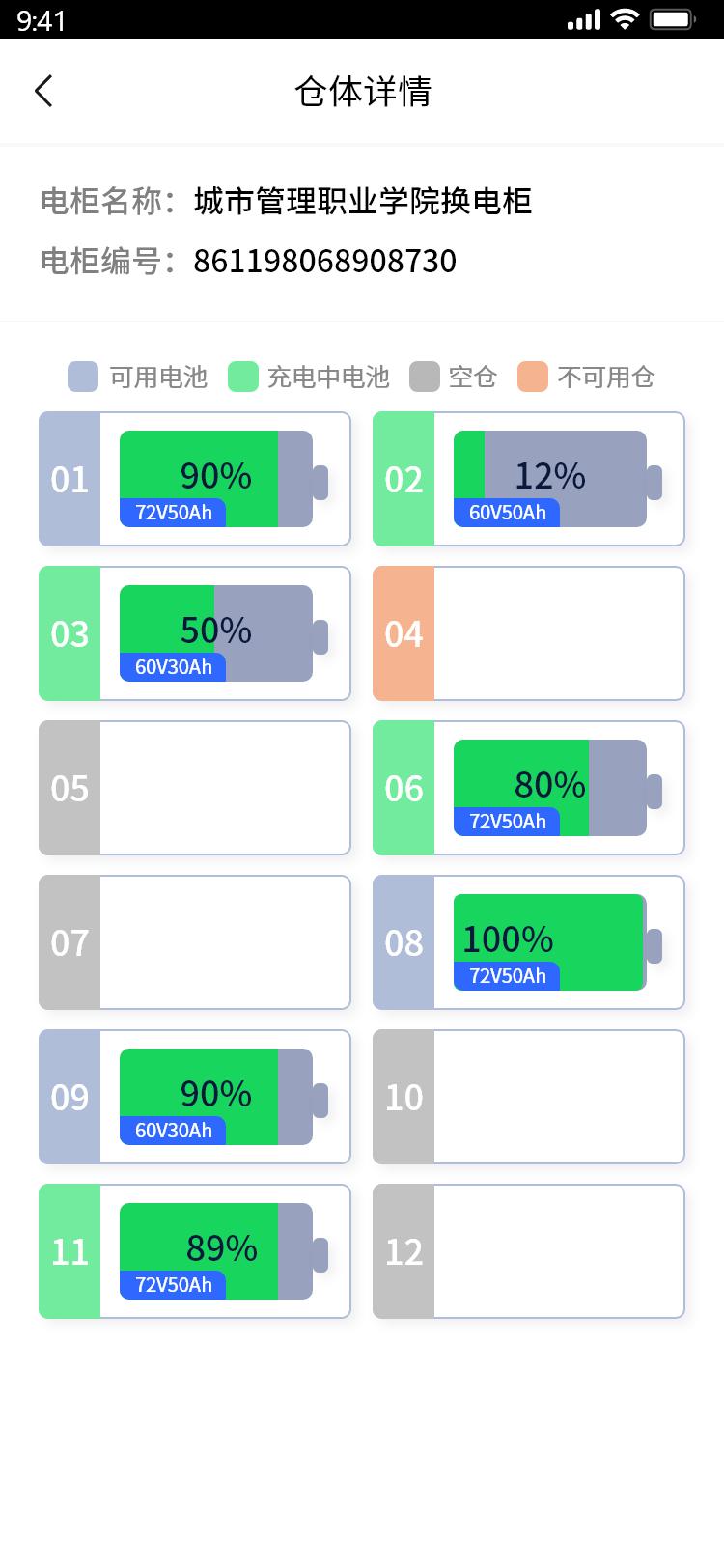724x1568 pixels.
Task: Select the empty slot 05 card
Action: pyautogui.click(x=193, y=787)
